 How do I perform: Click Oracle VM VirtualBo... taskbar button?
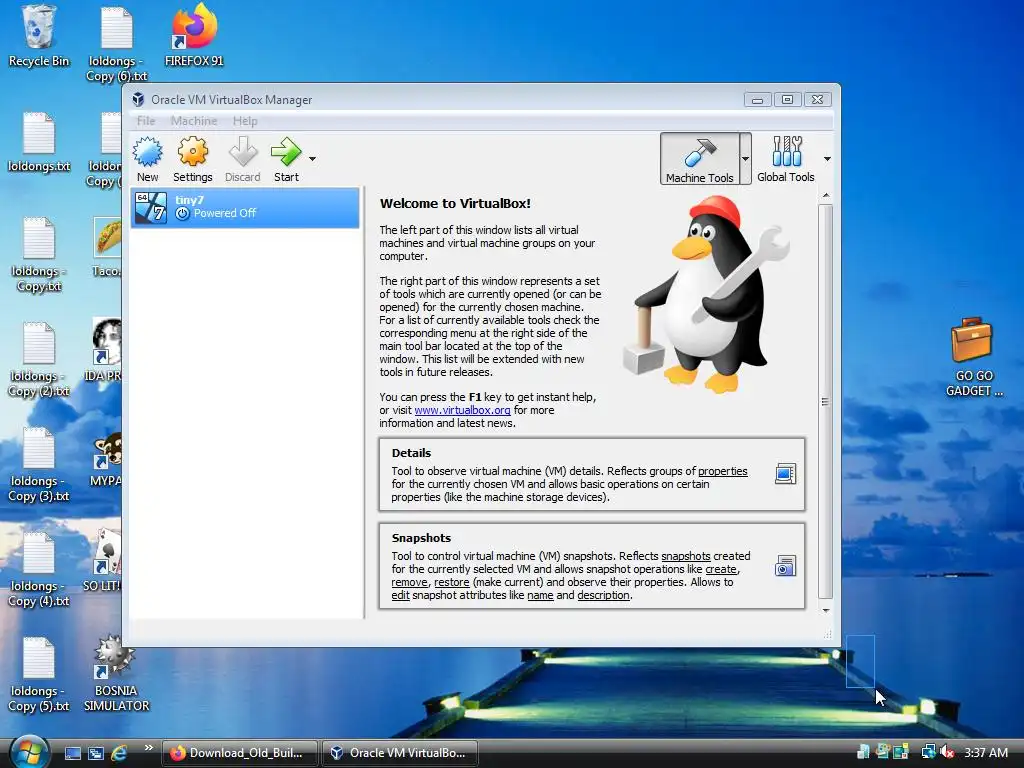(x=400, y=753)
